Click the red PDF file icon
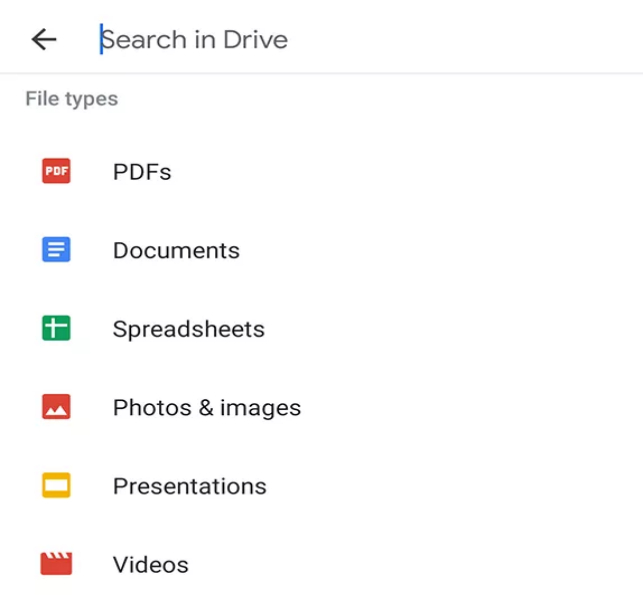The width and height of the screenshot is (643, 603). click(56, 171)
